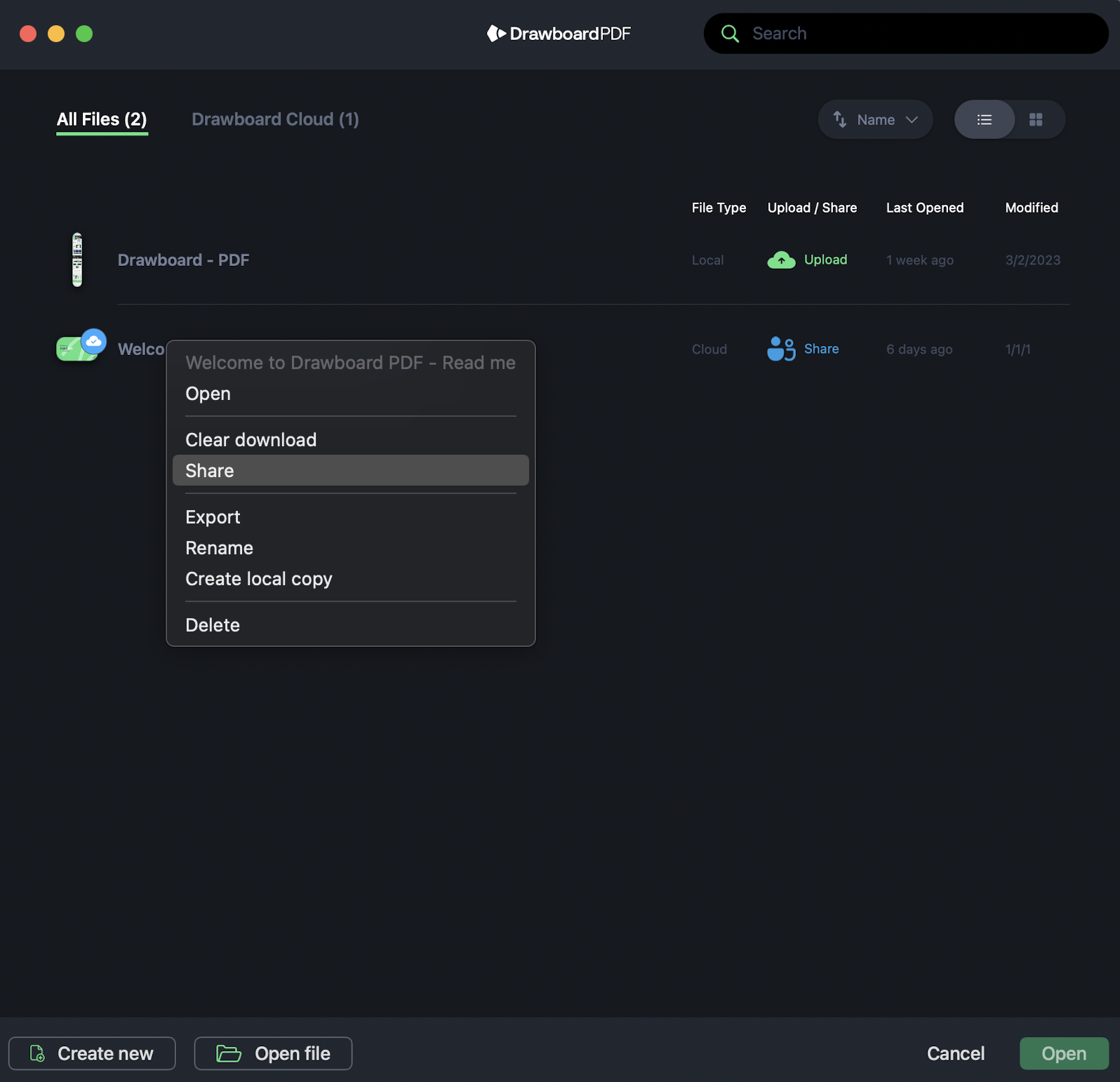Click the yellow minimize window button
Screen dimensions: 1120x1082
(56, 34)
